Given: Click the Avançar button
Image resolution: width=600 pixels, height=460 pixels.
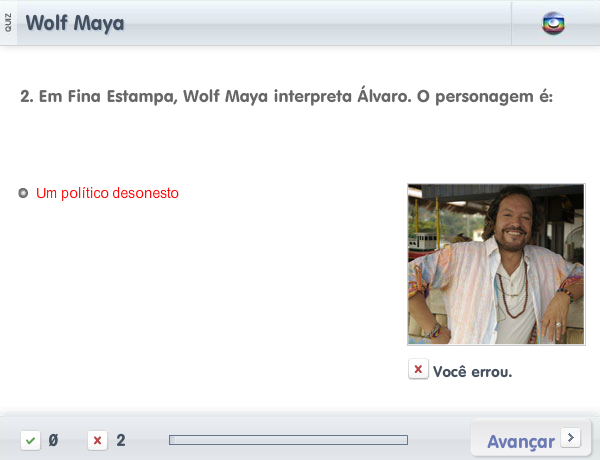Looking at the screenshot, I should click(531, 439).
